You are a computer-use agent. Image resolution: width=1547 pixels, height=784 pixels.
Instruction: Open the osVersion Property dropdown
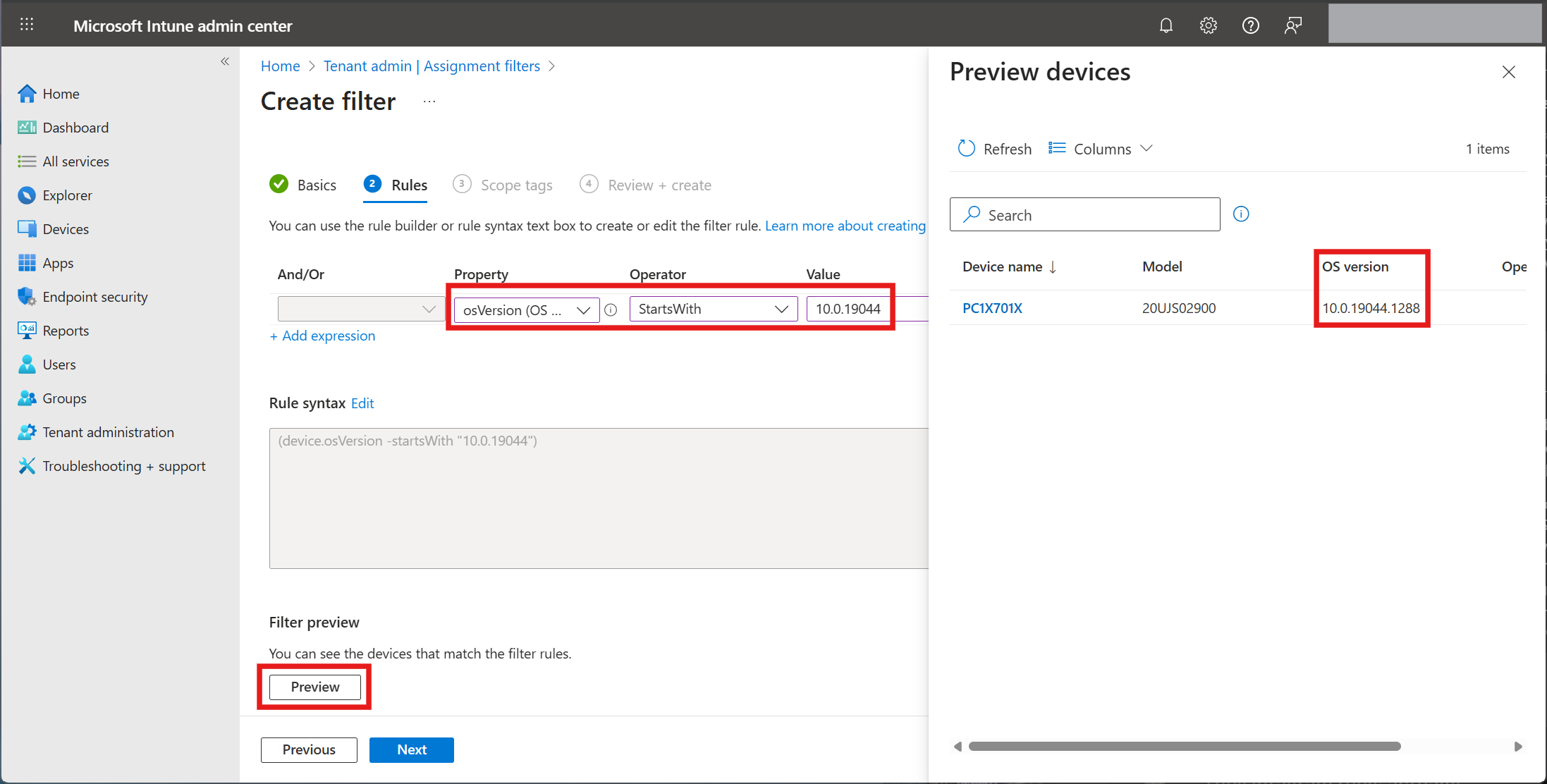pyautogui.click(x=527, y=310)
